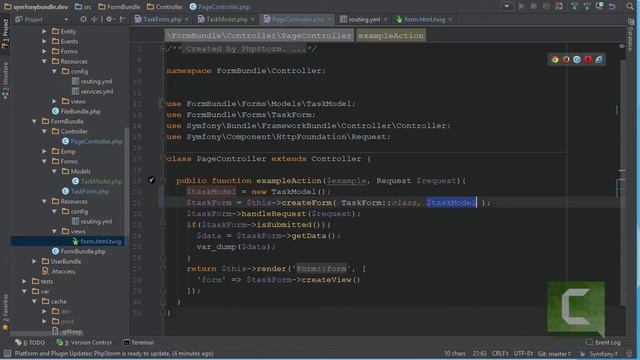Viewport: 640px width, 360px height.
Task: Open Search Everywhere magnifier icon
Action: coord(630,6)
